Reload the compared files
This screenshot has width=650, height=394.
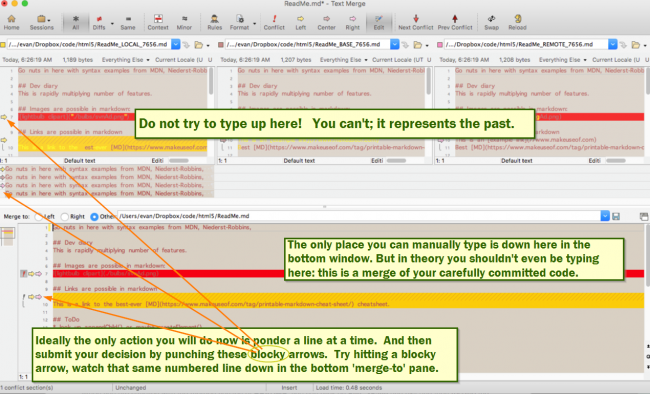517,22
